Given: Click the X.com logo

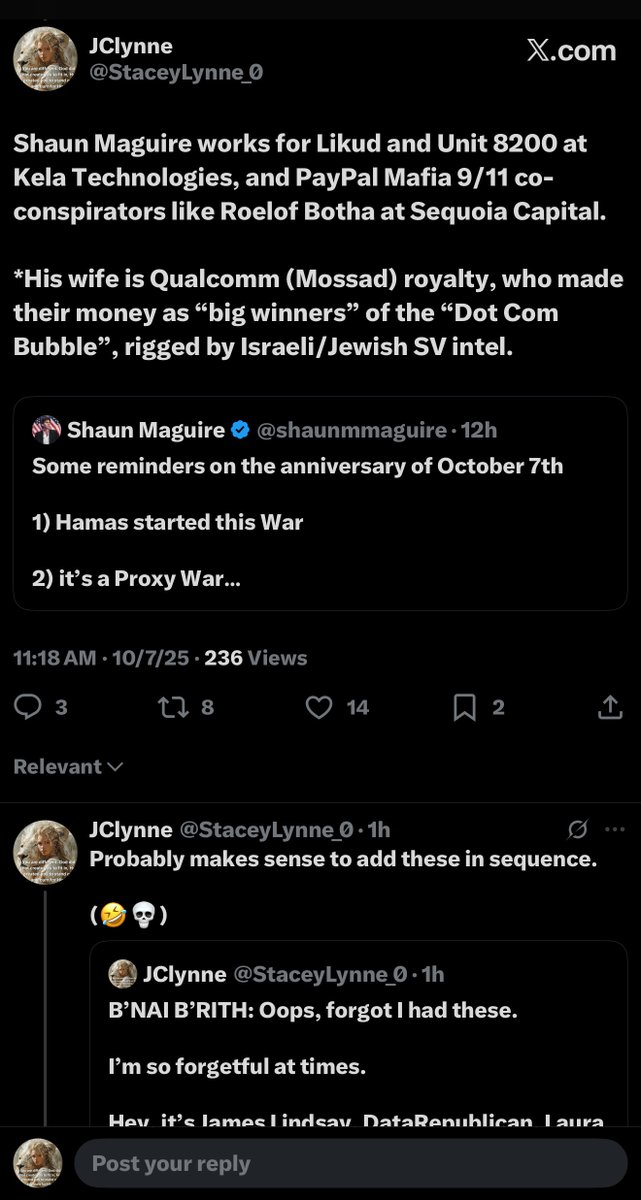Looking at the screenshot, I should (x=571, y=51).
